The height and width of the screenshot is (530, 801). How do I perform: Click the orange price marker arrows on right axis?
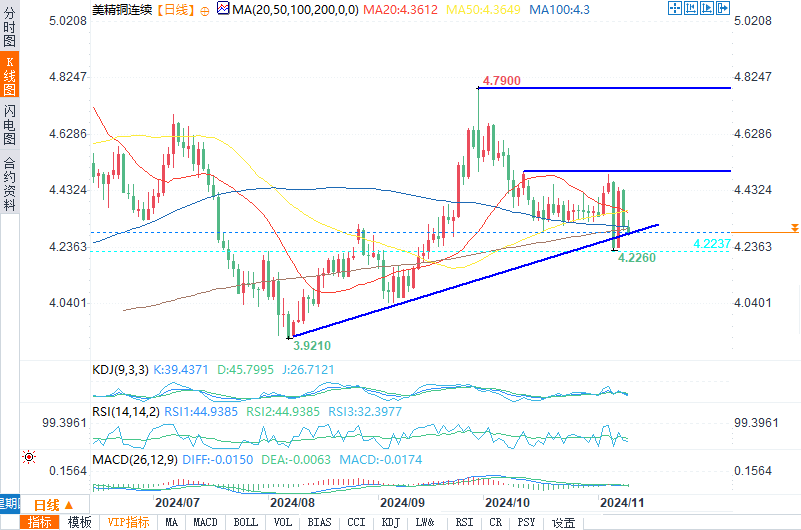pos(794,228)
